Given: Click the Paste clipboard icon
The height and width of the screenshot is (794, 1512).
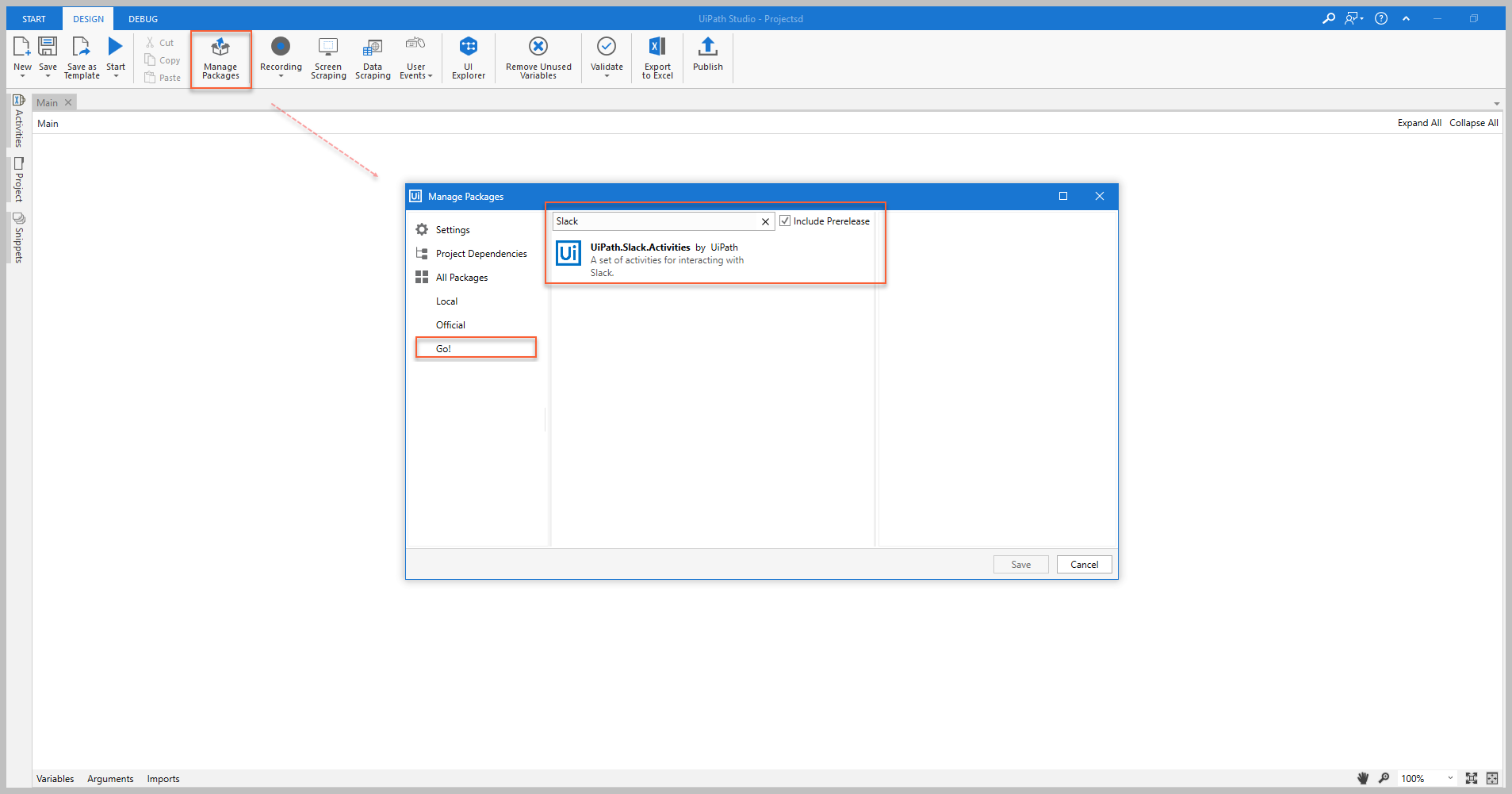Looking at the screenshot, I should pyautogui.click(x=150, y=78).
